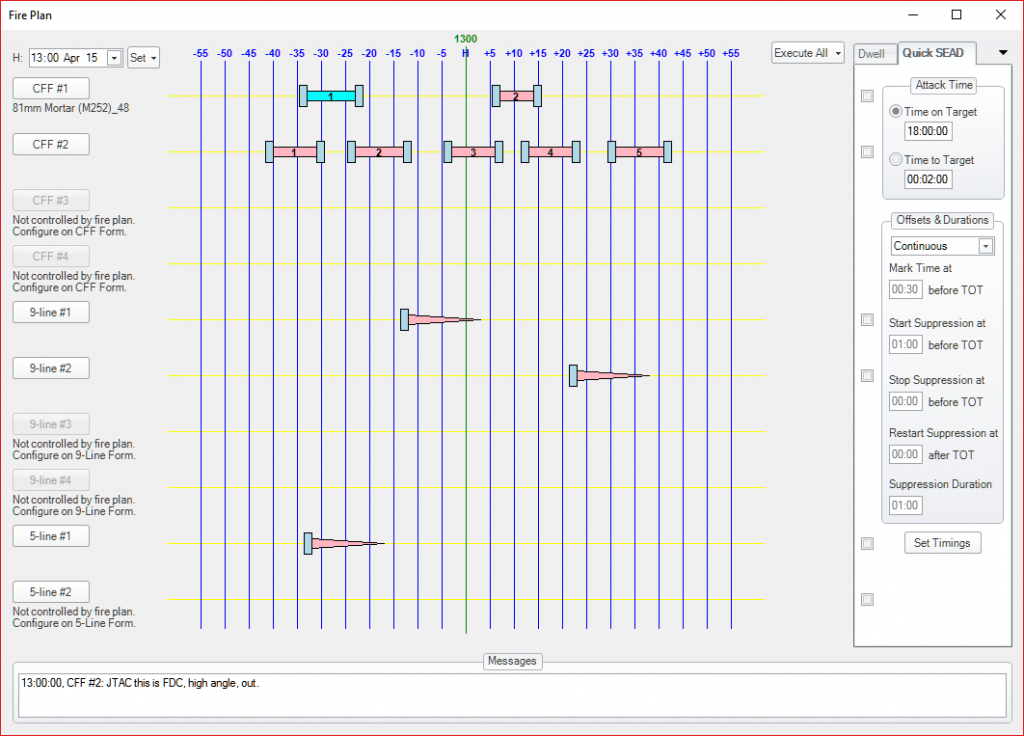Choose the Time to Target radio option

(x=896, y=160)
